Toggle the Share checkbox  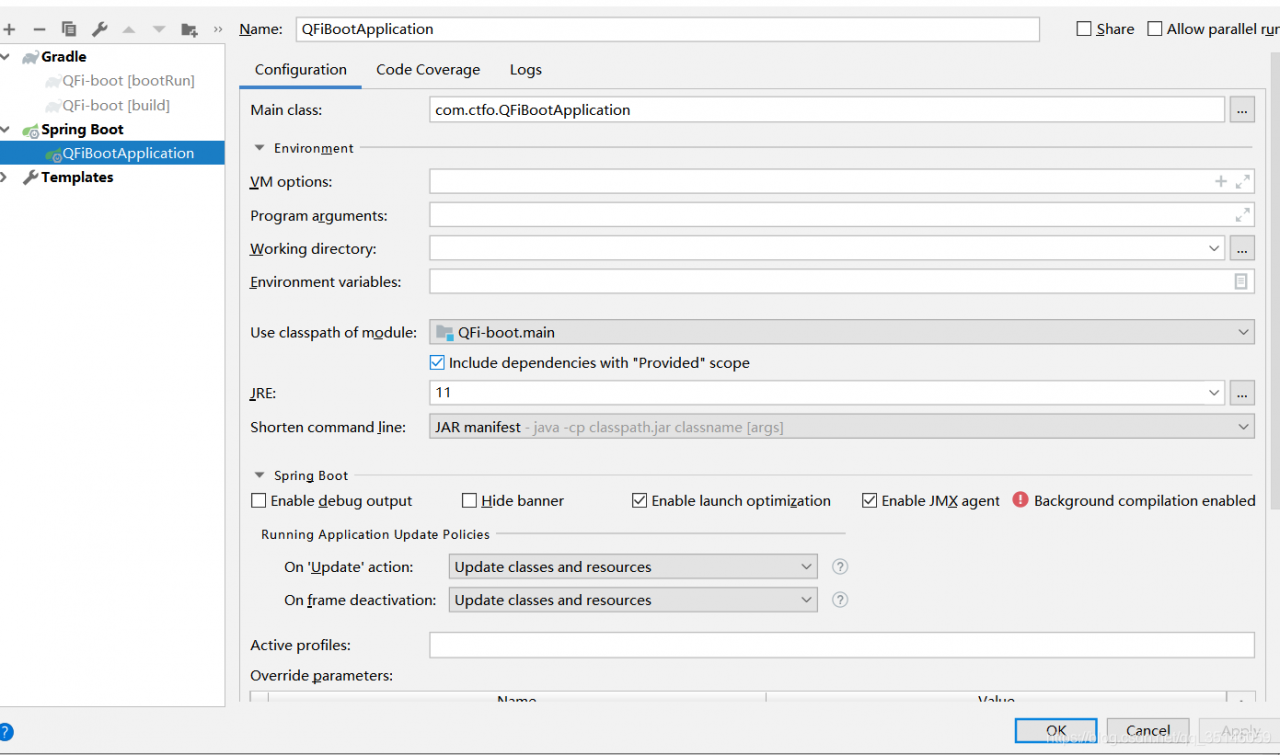(x=1084, y=29)
